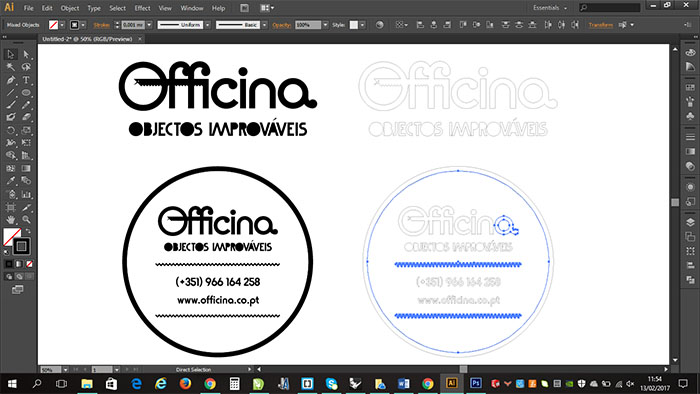
Task: Click the Style swatch in control bar
Action: coord(354,25)
